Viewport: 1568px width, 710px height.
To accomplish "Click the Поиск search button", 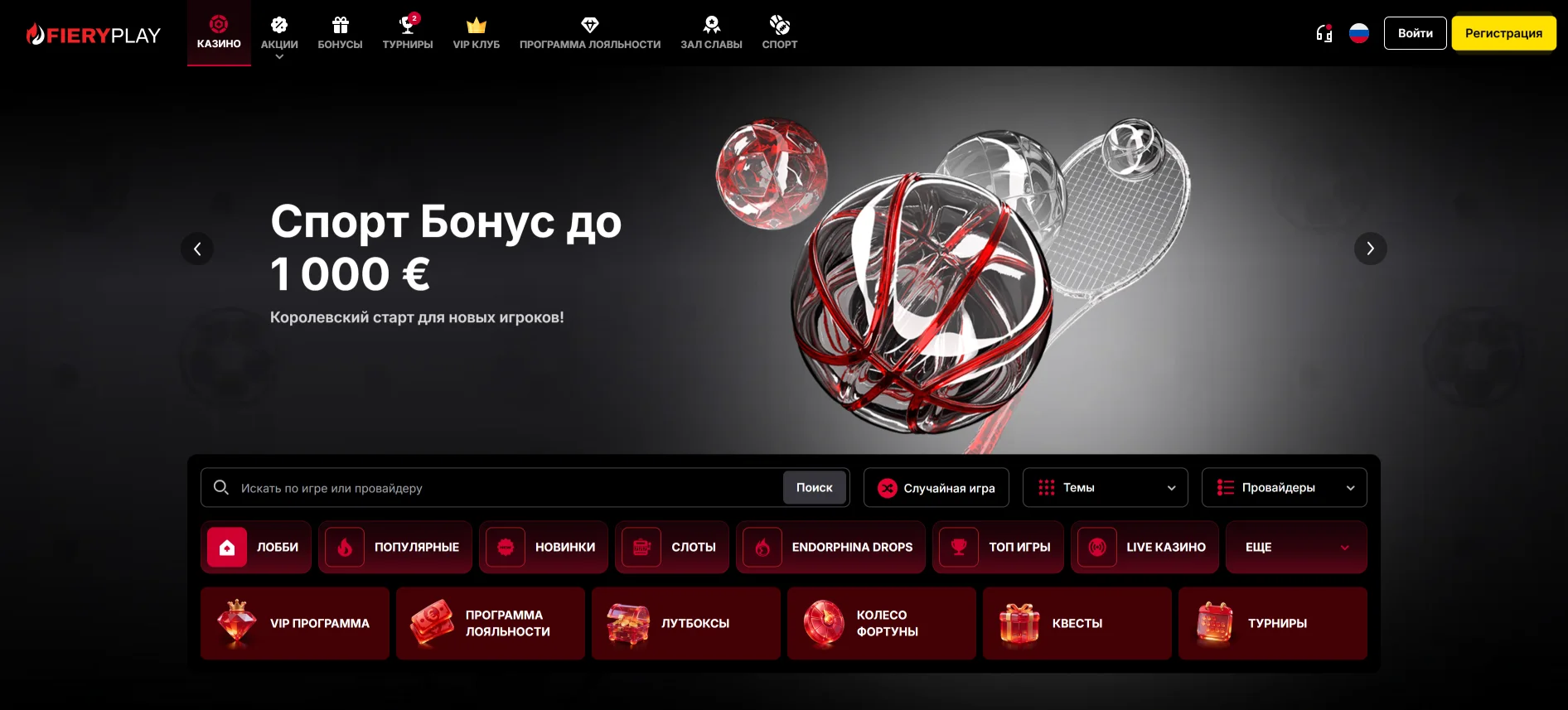I will coord(815,488).
